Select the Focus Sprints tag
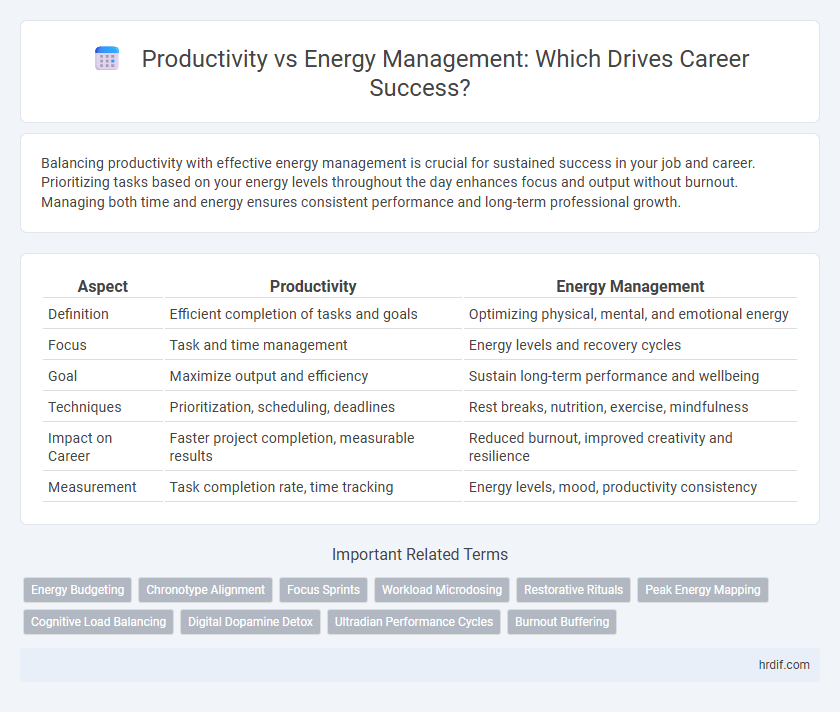 pos(324,590)
